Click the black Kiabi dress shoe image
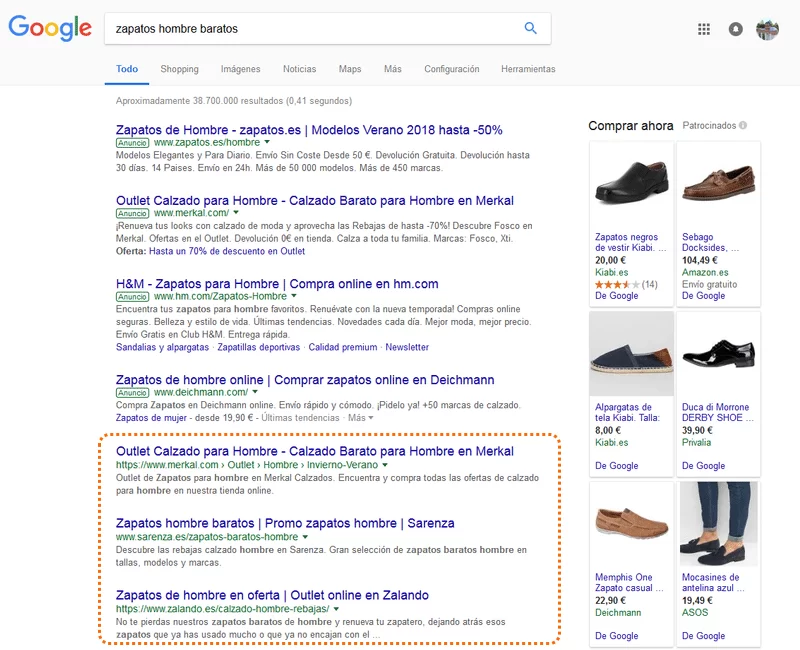Viewport: 800px width, 650px height. pyautogui.click(x=632, y=183)
